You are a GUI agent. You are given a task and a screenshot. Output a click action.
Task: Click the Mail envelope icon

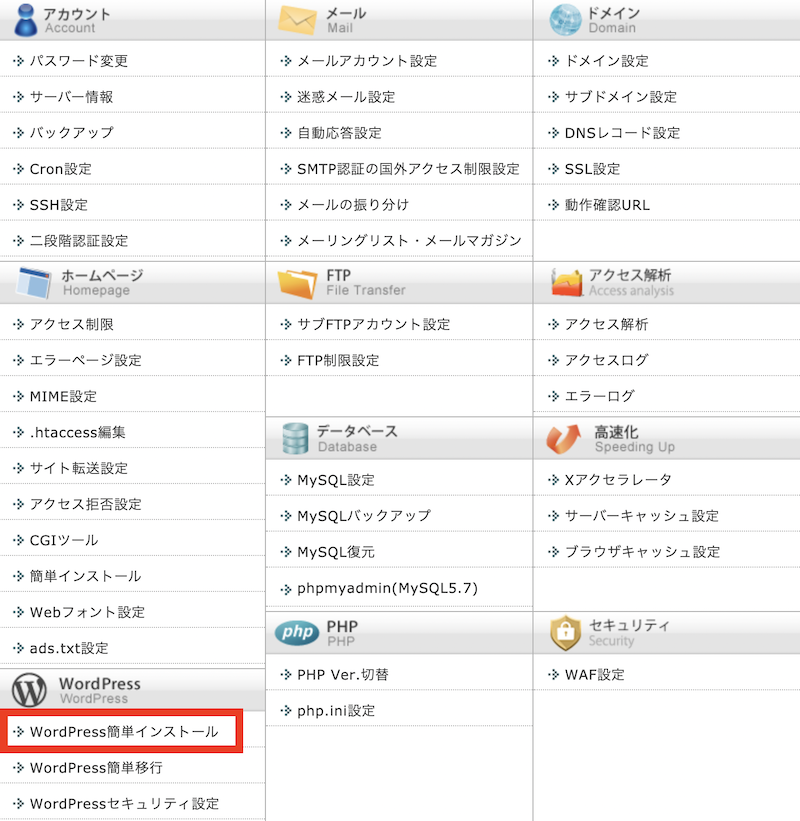pos(297,20)
